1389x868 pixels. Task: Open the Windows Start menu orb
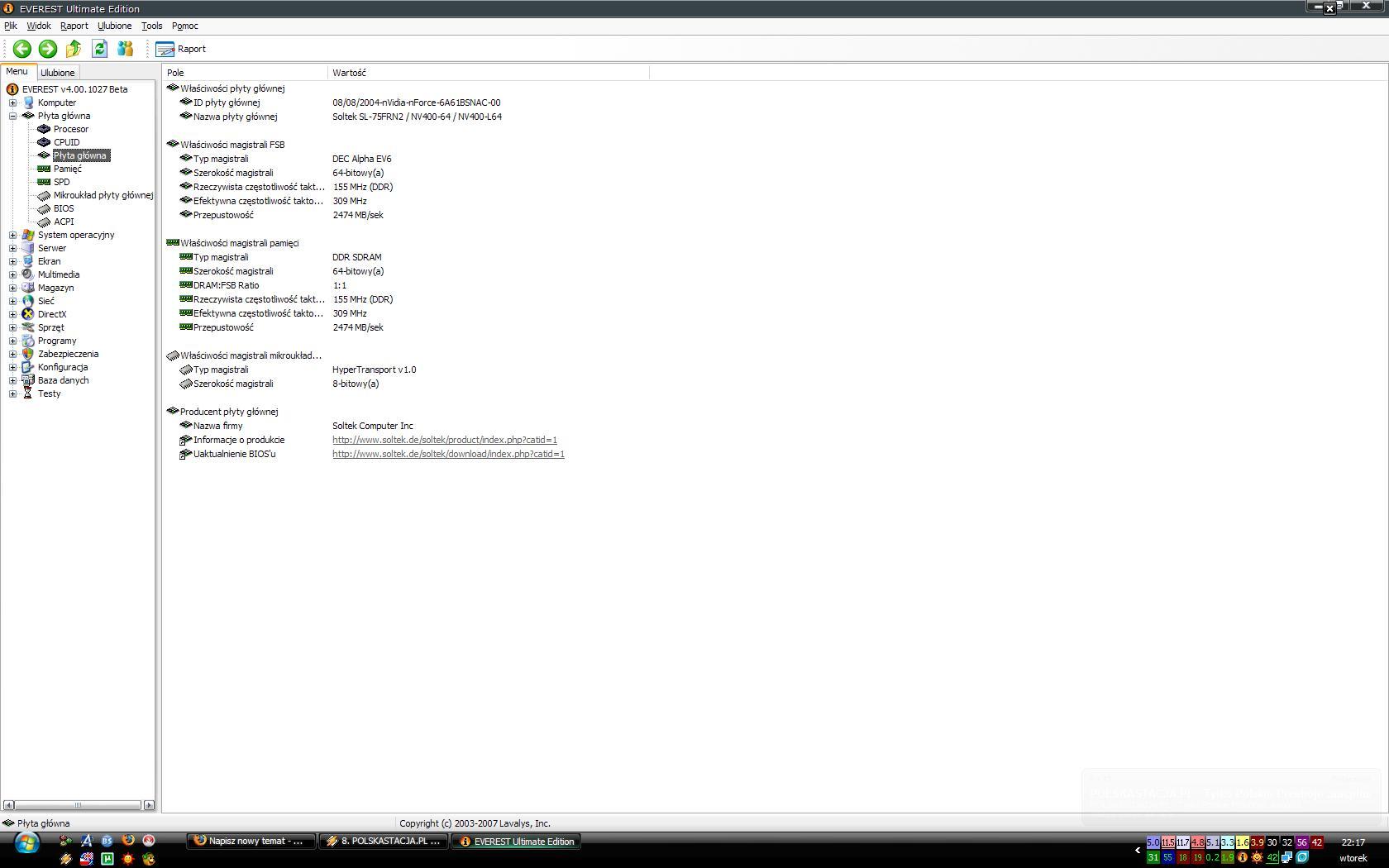coord(26,843)
